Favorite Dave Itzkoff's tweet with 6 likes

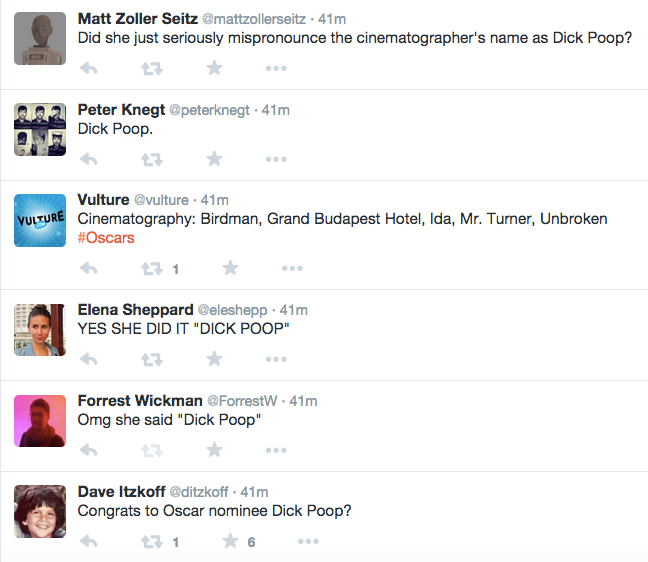(x=230, y=541)
